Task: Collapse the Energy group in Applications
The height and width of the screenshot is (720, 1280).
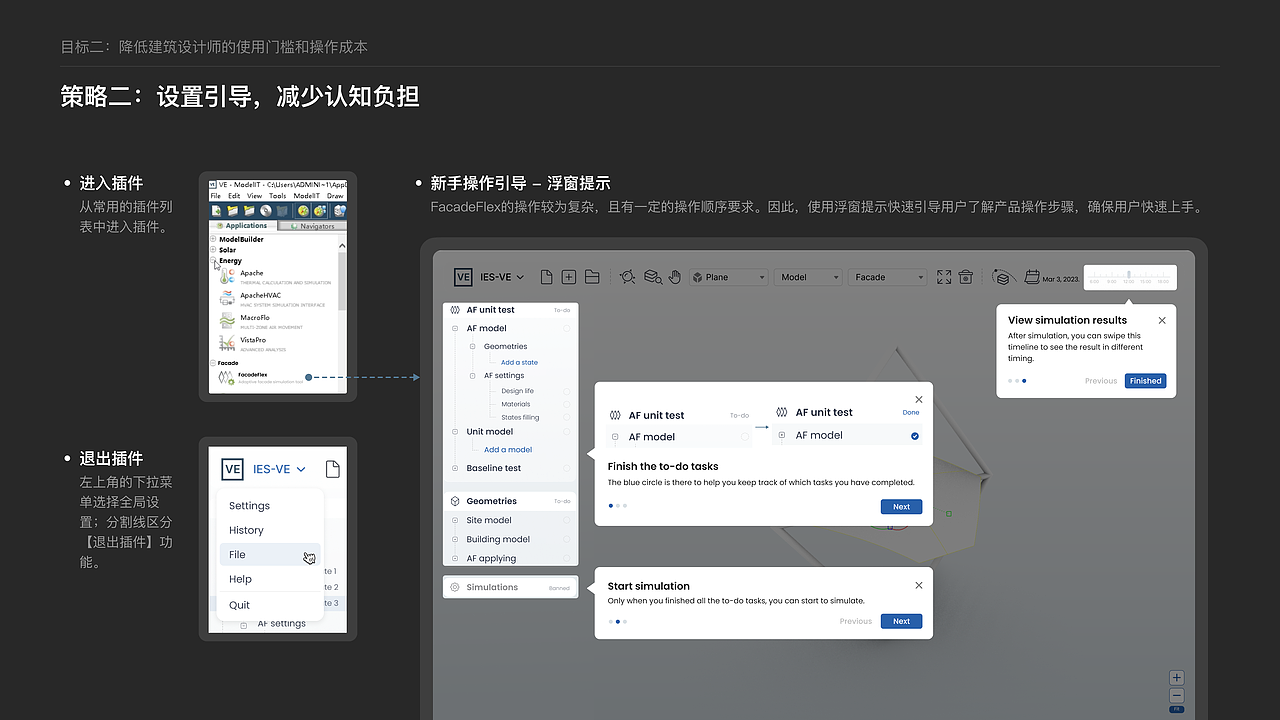Action: tap(214, 261)
